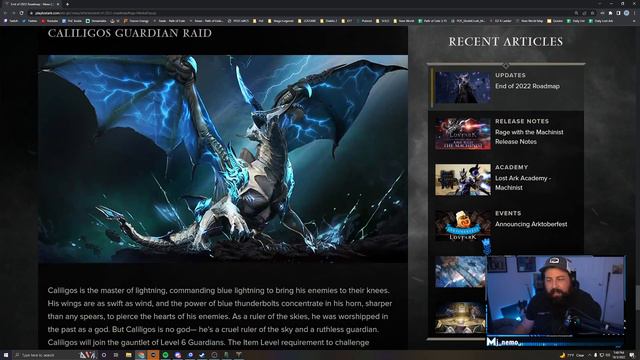
Task: Open the End of 2022 Roadmap article
Action: 527,86
